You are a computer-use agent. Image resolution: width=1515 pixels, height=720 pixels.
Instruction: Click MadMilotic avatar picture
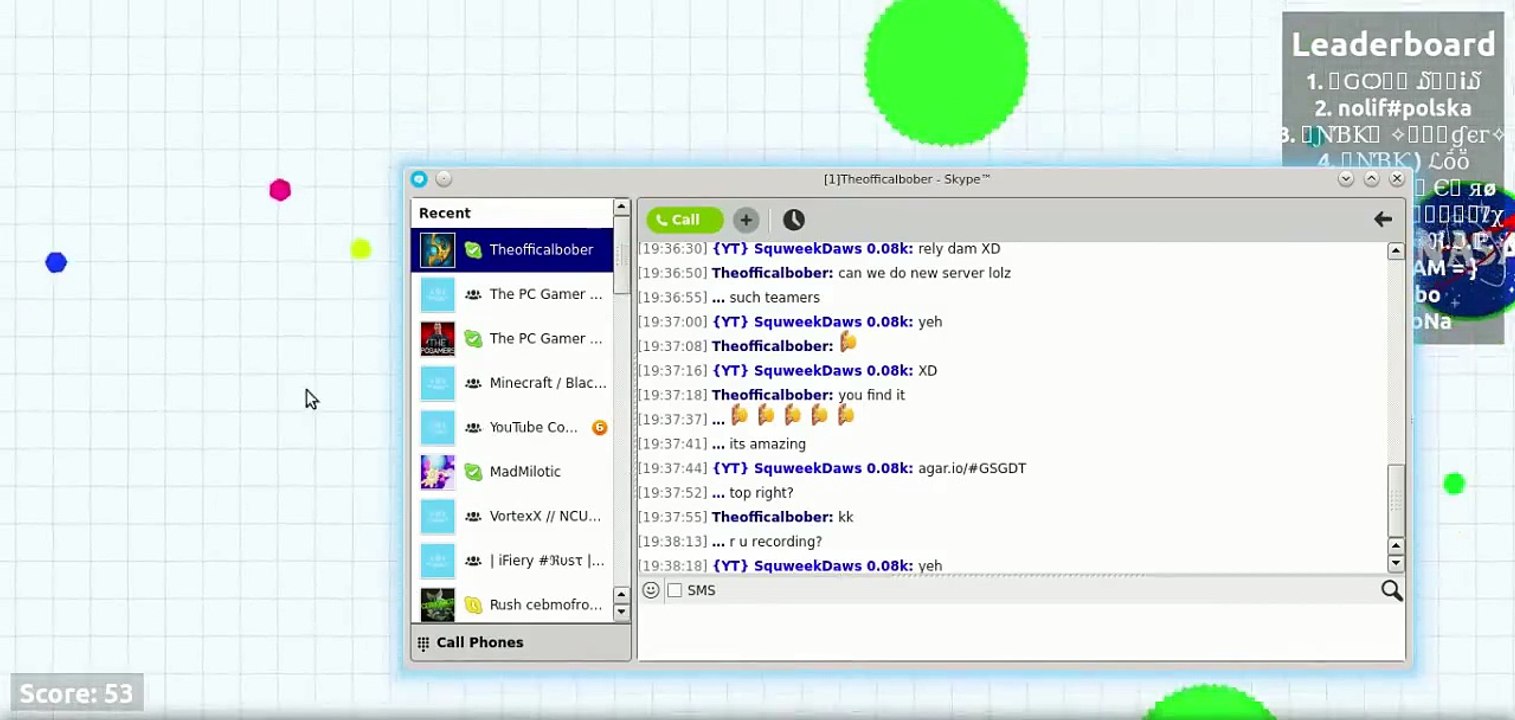point(437,471)
